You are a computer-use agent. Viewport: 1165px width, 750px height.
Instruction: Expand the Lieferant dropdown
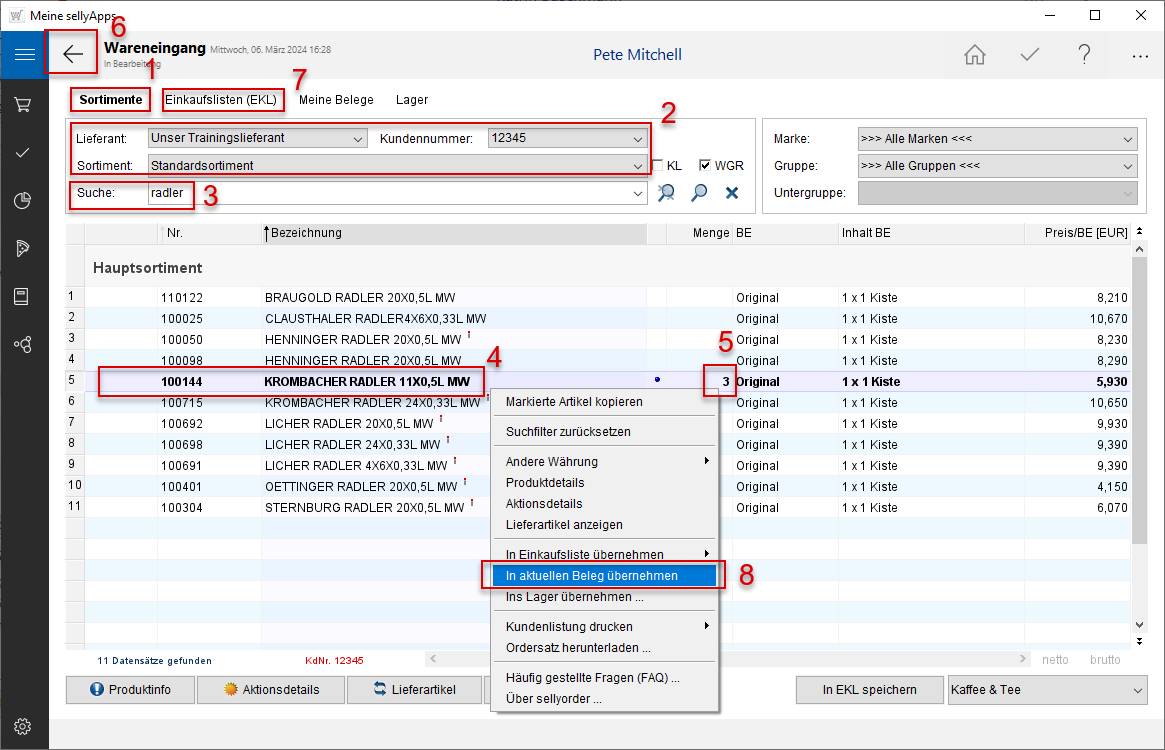[x=358, y=139]
